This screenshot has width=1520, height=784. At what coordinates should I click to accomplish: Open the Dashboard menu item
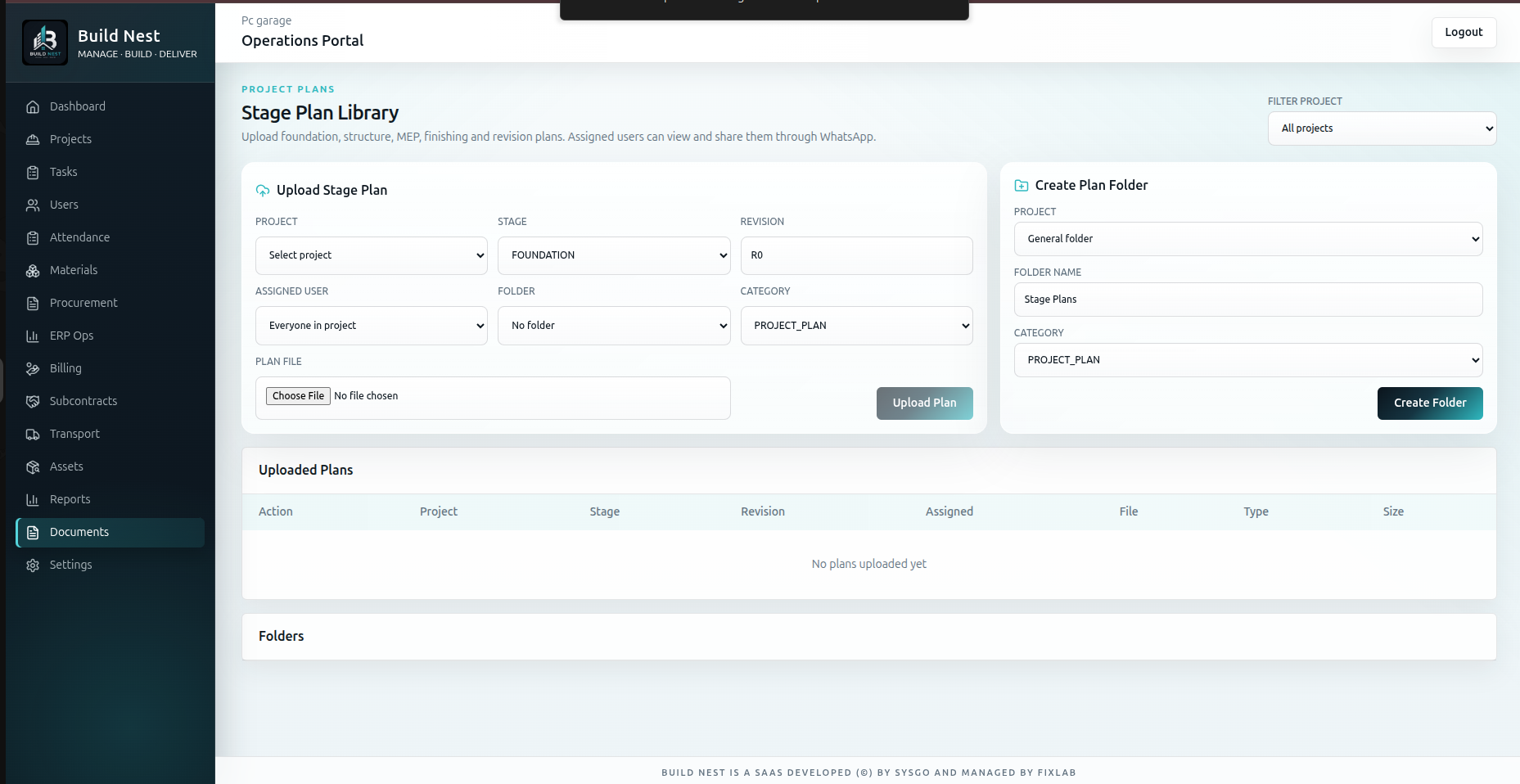(x=110, y=106)
